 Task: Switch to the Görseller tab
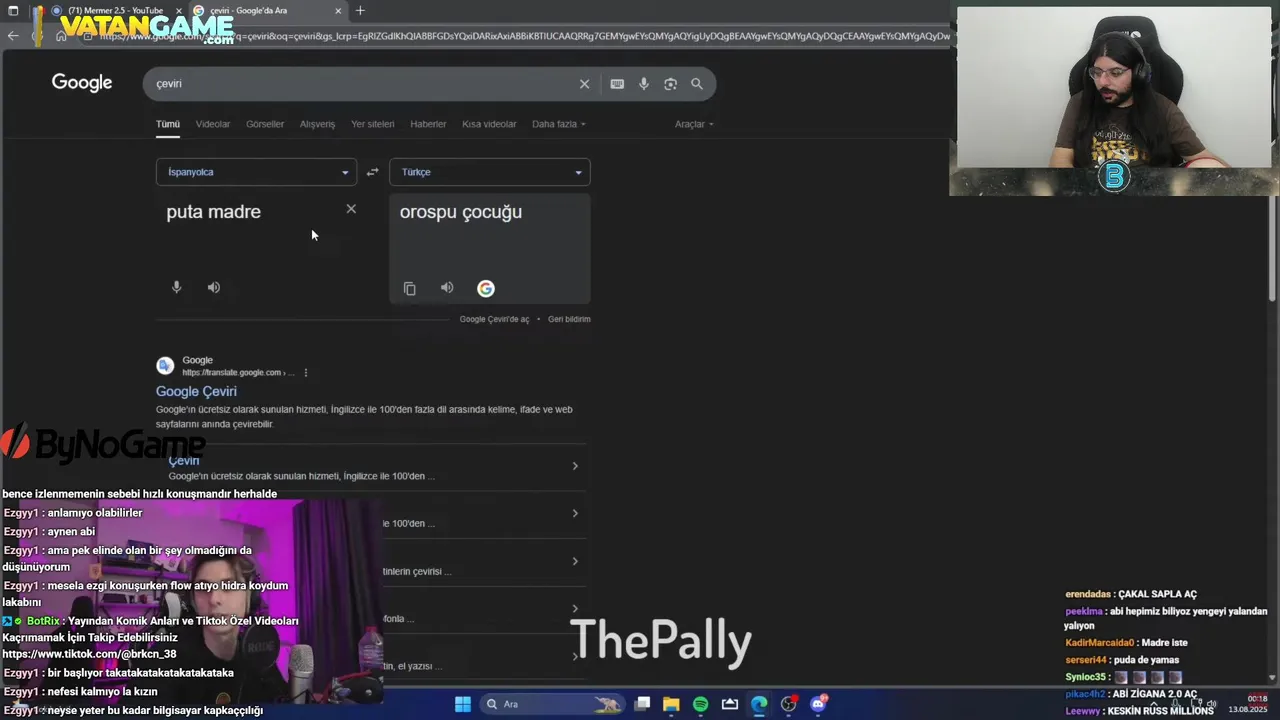coord(265,124)
